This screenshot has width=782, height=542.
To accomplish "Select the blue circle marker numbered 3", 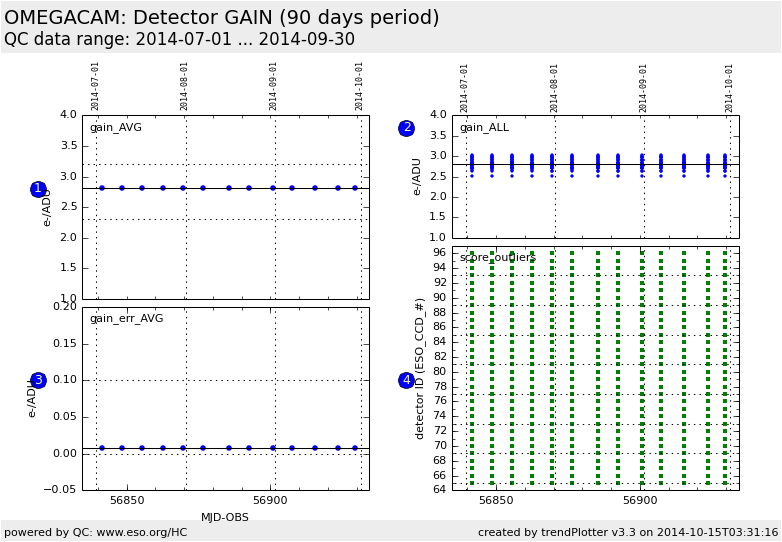I will pos(38,380).
